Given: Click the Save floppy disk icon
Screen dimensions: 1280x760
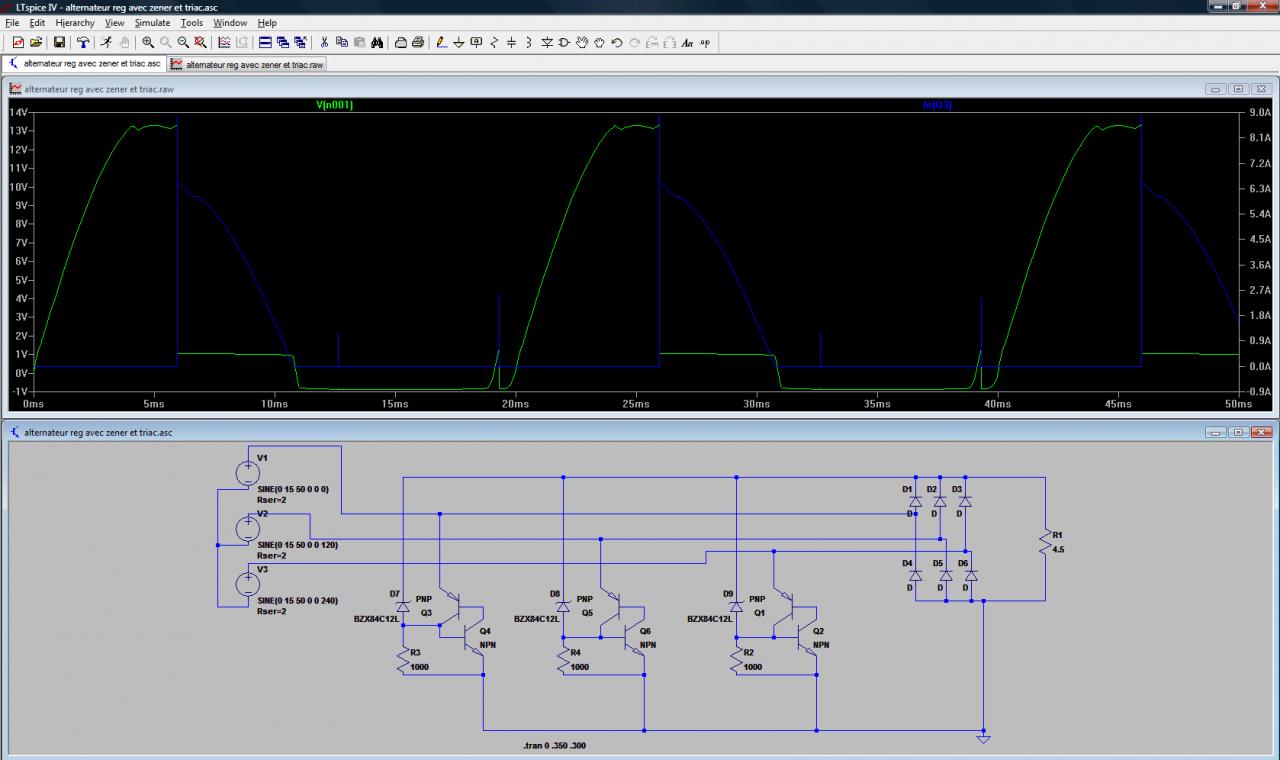Looking at the screenshot, I should click(59, 42).
